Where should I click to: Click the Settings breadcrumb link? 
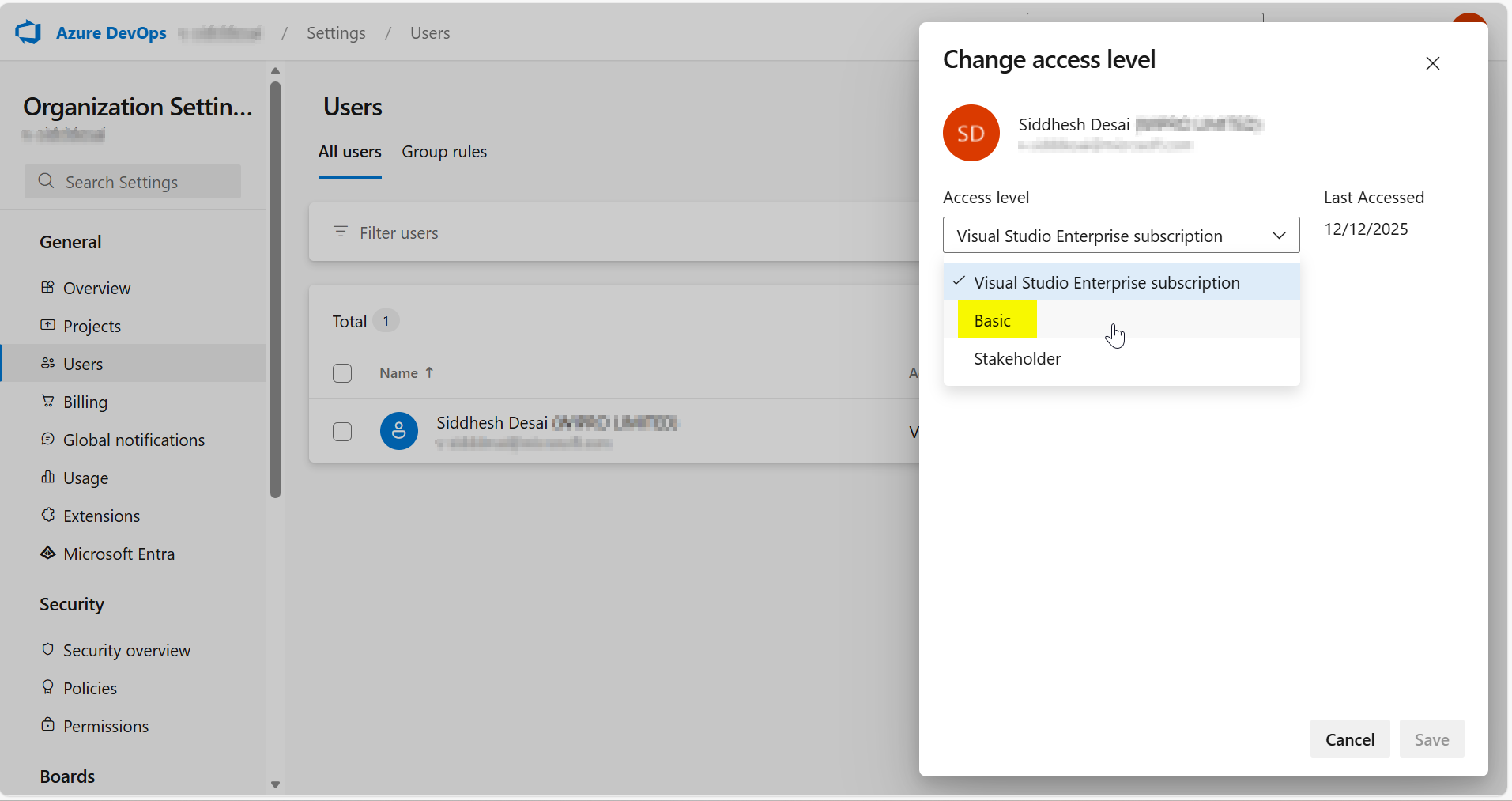click(336, 33)
